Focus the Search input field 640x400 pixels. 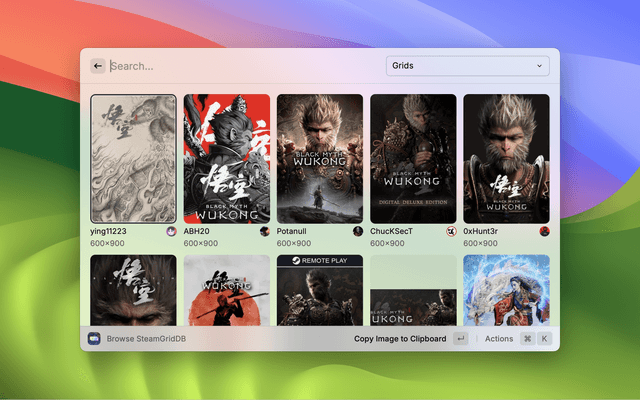click(x=245, y=66)
